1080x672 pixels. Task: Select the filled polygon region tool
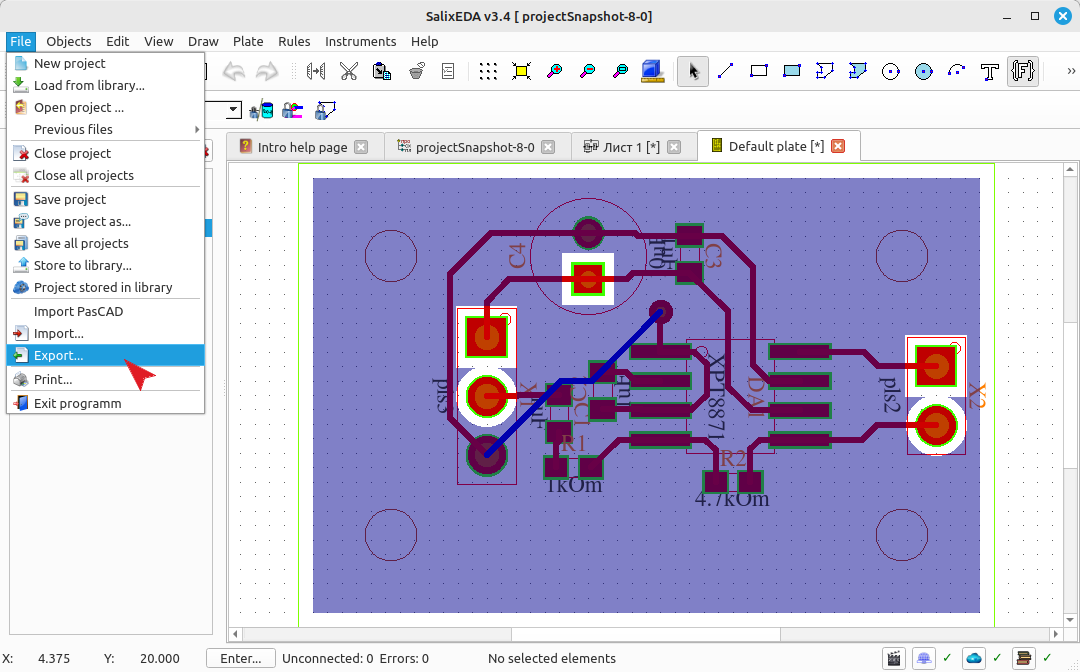coord(858,71)
